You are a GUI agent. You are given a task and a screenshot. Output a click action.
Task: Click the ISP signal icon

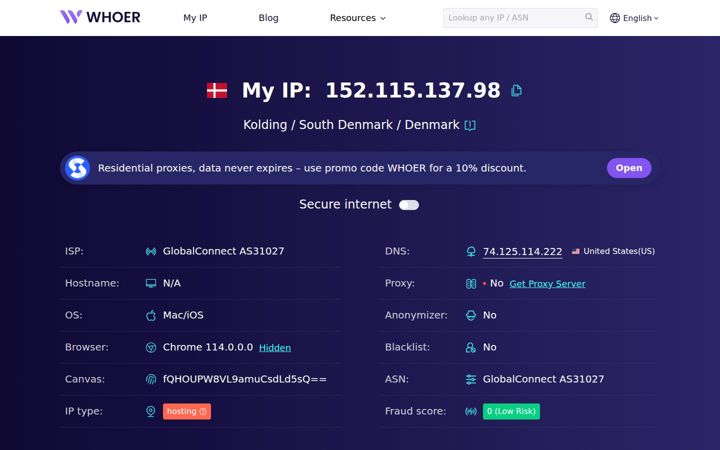pos(151,251)
